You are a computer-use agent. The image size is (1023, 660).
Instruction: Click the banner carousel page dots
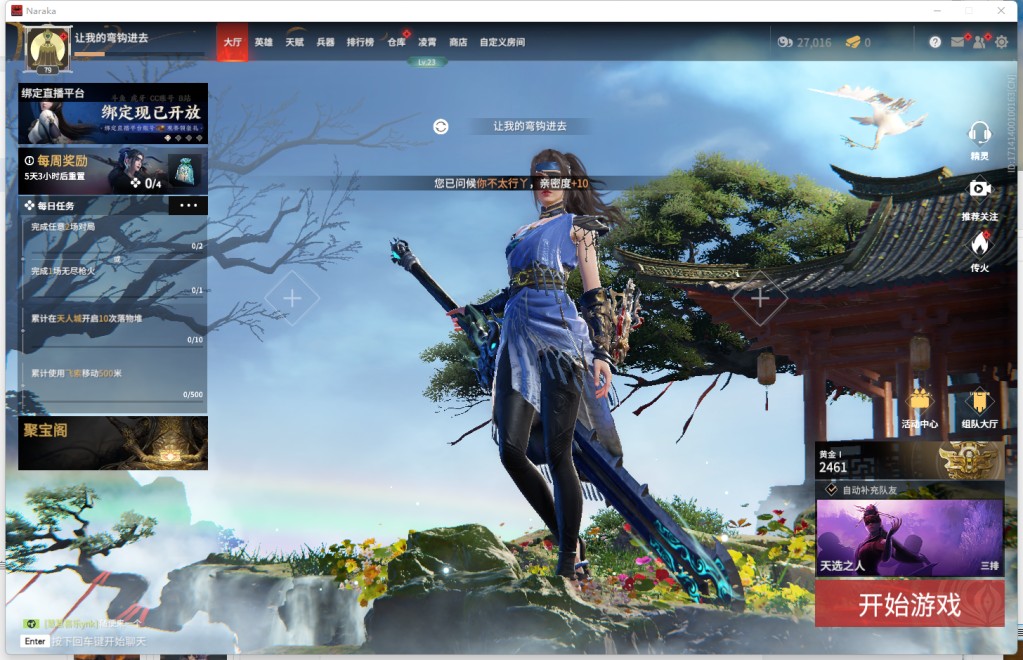click(183, 138)
